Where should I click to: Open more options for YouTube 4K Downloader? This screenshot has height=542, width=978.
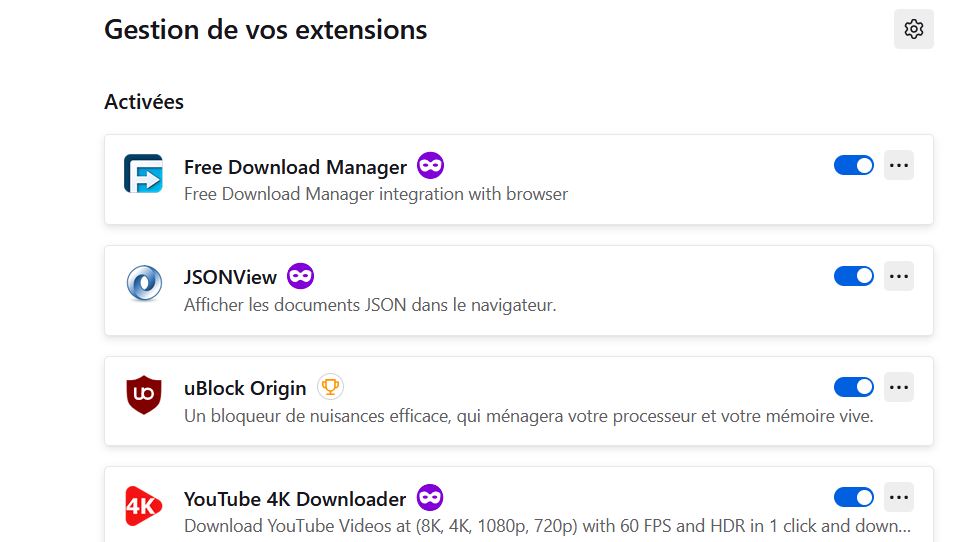coord(899,497)
